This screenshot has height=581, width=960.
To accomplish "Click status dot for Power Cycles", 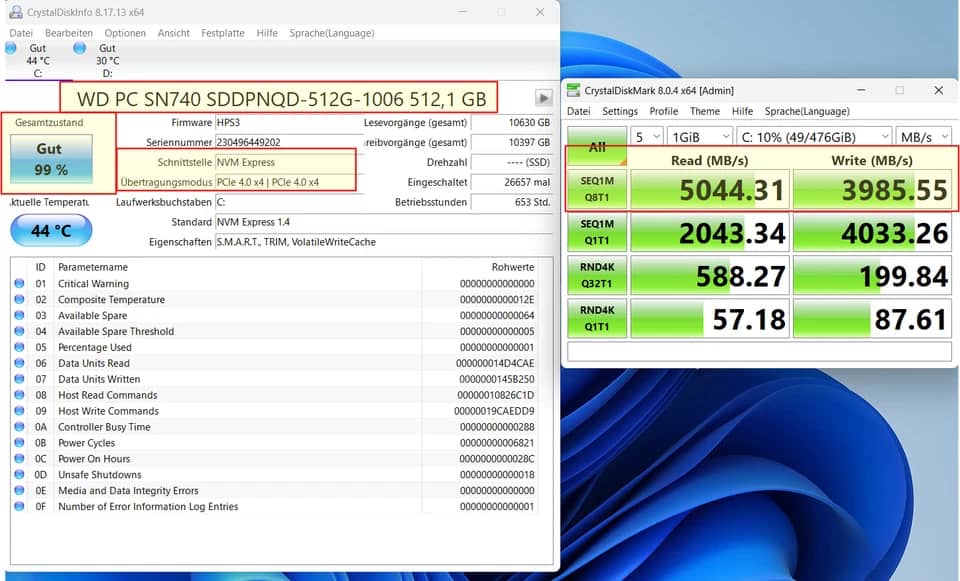I will point(19,443).
